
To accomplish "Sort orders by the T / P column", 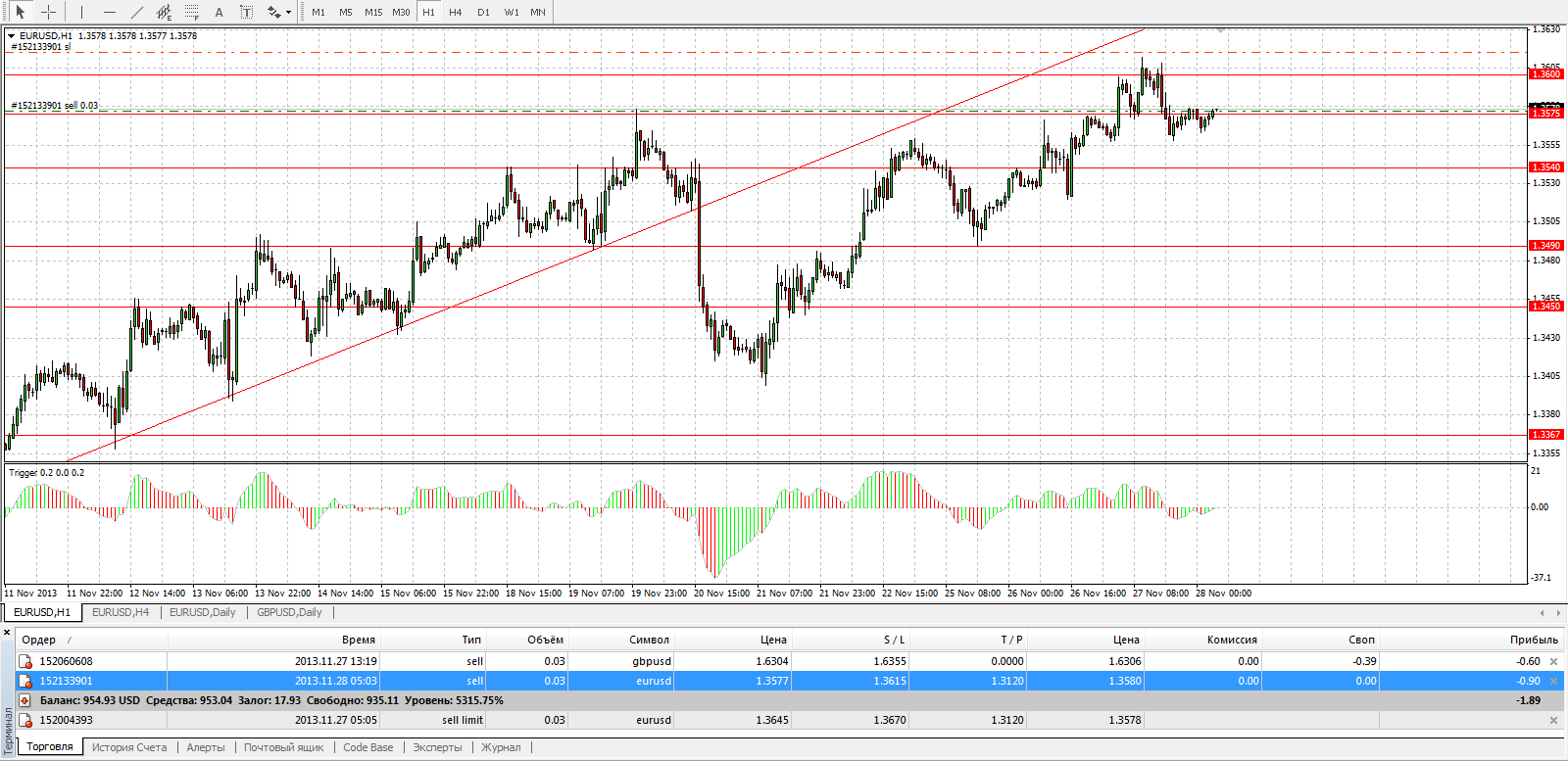I will 967,640.
